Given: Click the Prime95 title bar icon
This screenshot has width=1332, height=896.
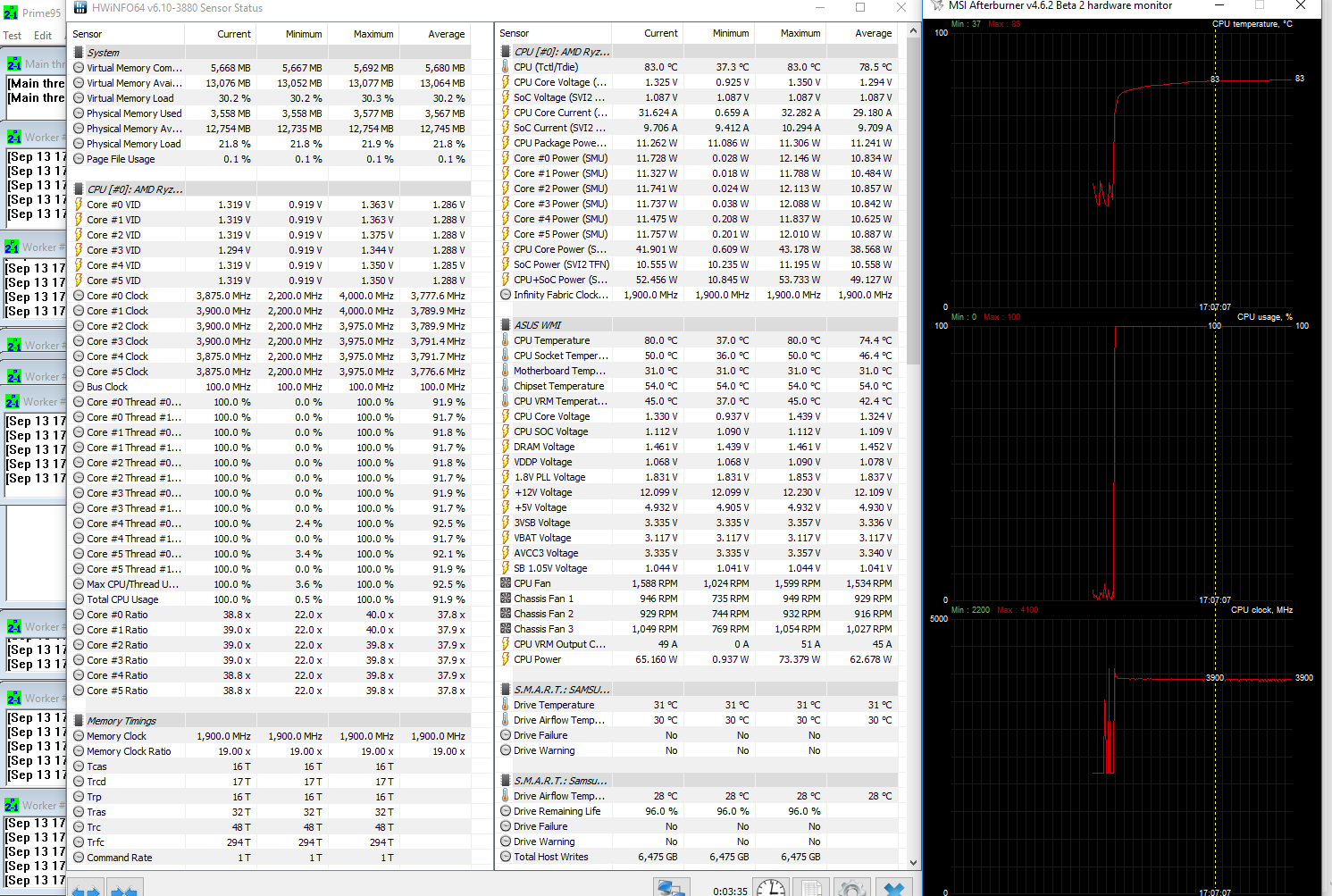Looking at the screenshot, I should pos(11,13).
